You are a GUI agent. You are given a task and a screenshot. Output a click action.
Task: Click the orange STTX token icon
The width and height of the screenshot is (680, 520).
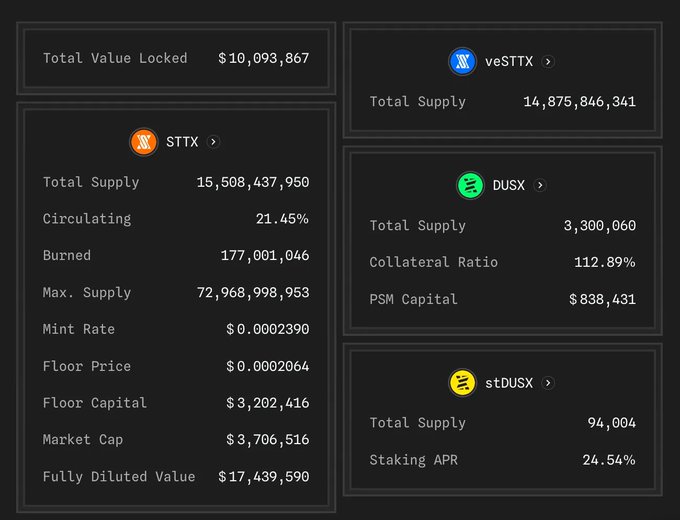pyautogui.click(x=144, y=142)
